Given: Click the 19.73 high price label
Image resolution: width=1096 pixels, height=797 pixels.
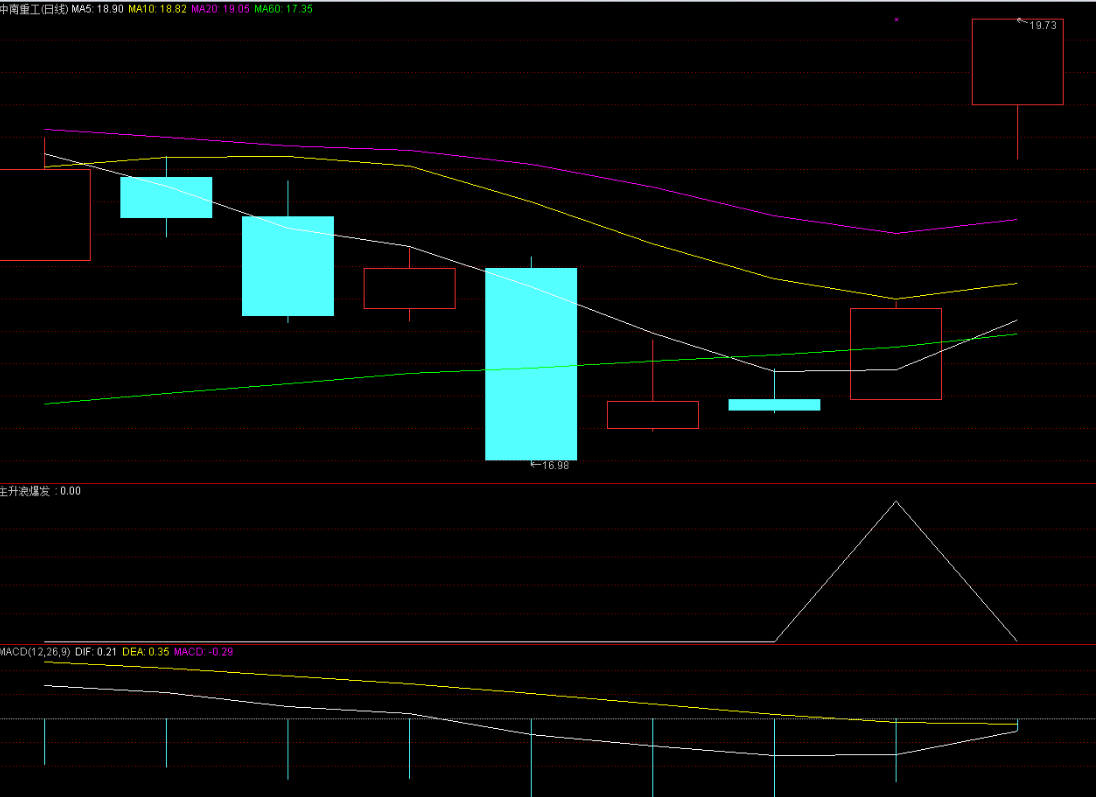Looking at the screenshot, I should point(1043,25).
